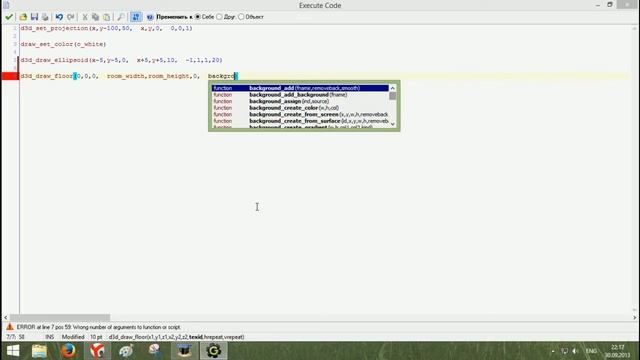
Task: Copy the selection icon in toolbar
Action: tap(96, 17)
